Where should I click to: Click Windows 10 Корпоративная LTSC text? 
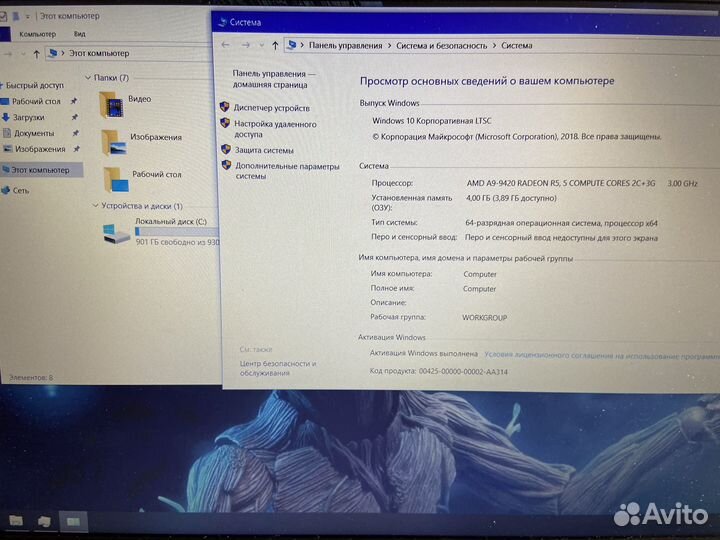pos(432,121)
